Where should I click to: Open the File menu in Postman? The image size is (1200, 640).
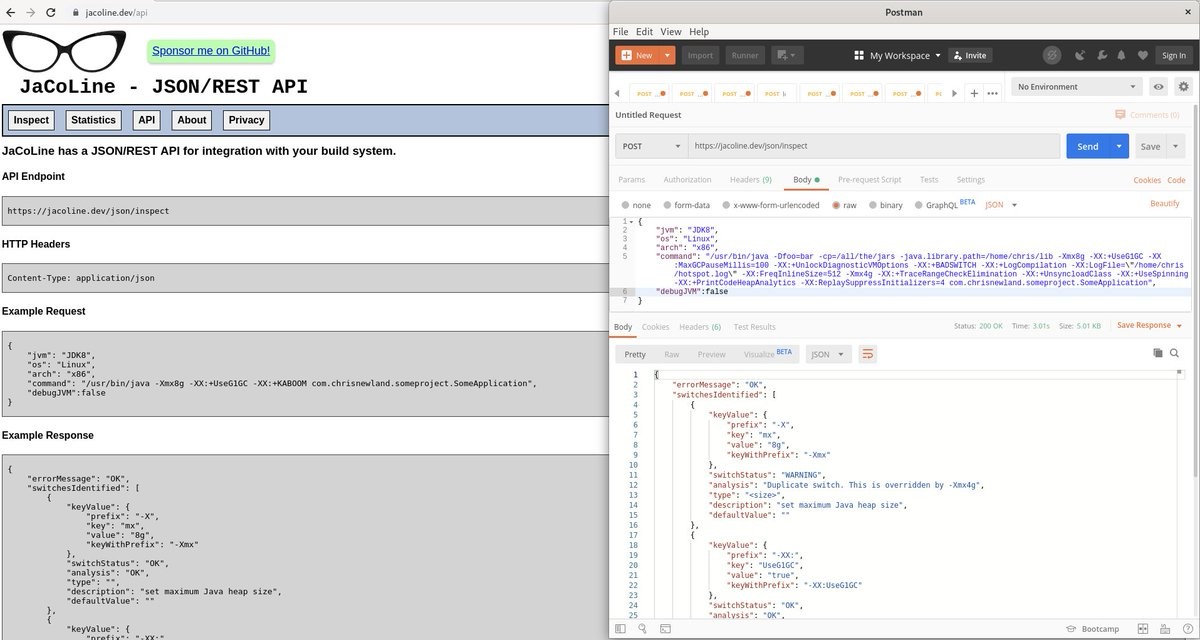pyautogui.click(x=620, y=32)
